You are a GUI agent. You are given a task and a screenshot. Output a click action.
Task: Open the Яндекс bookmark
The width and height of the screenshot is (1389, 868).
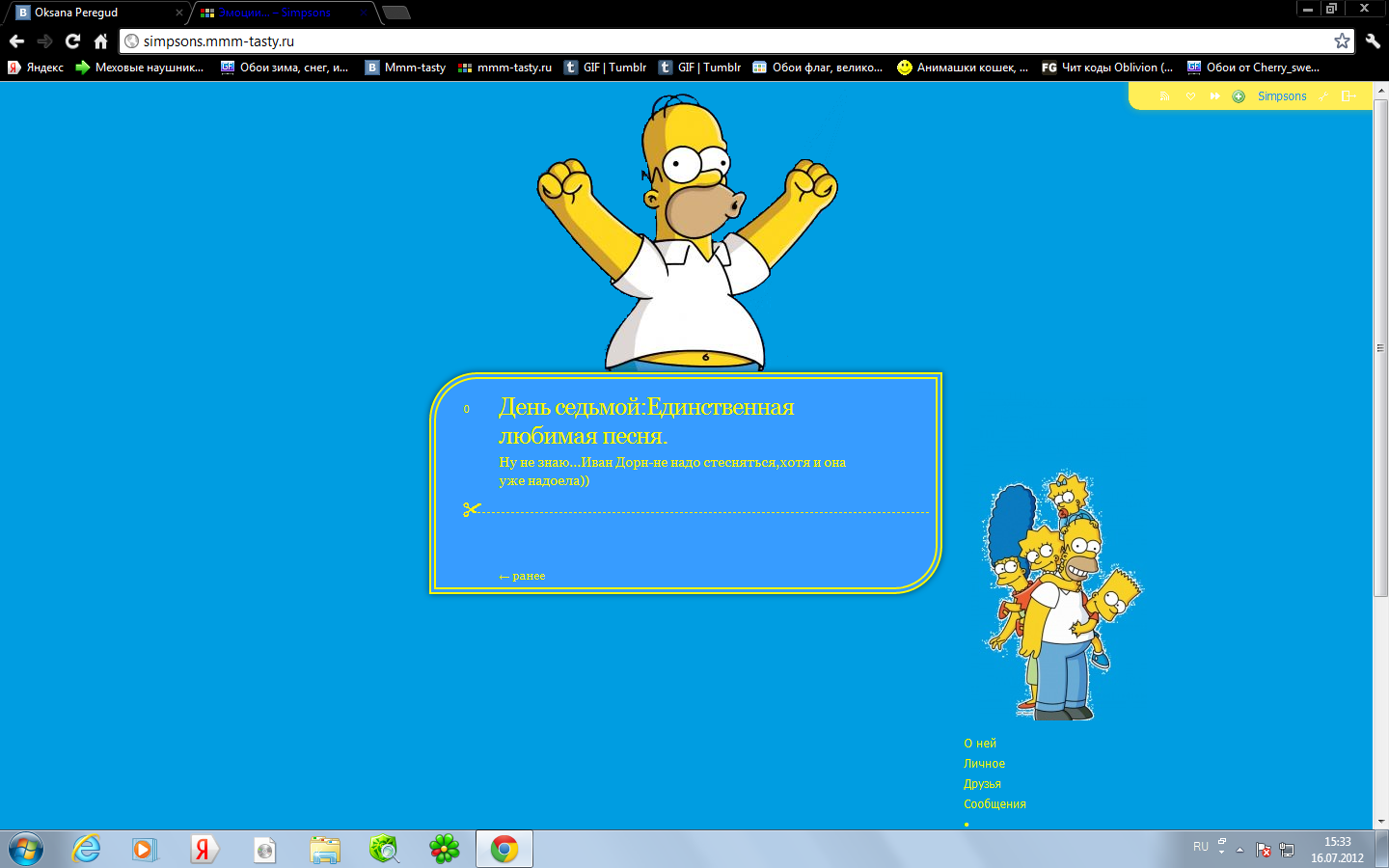tap(36, 68)
